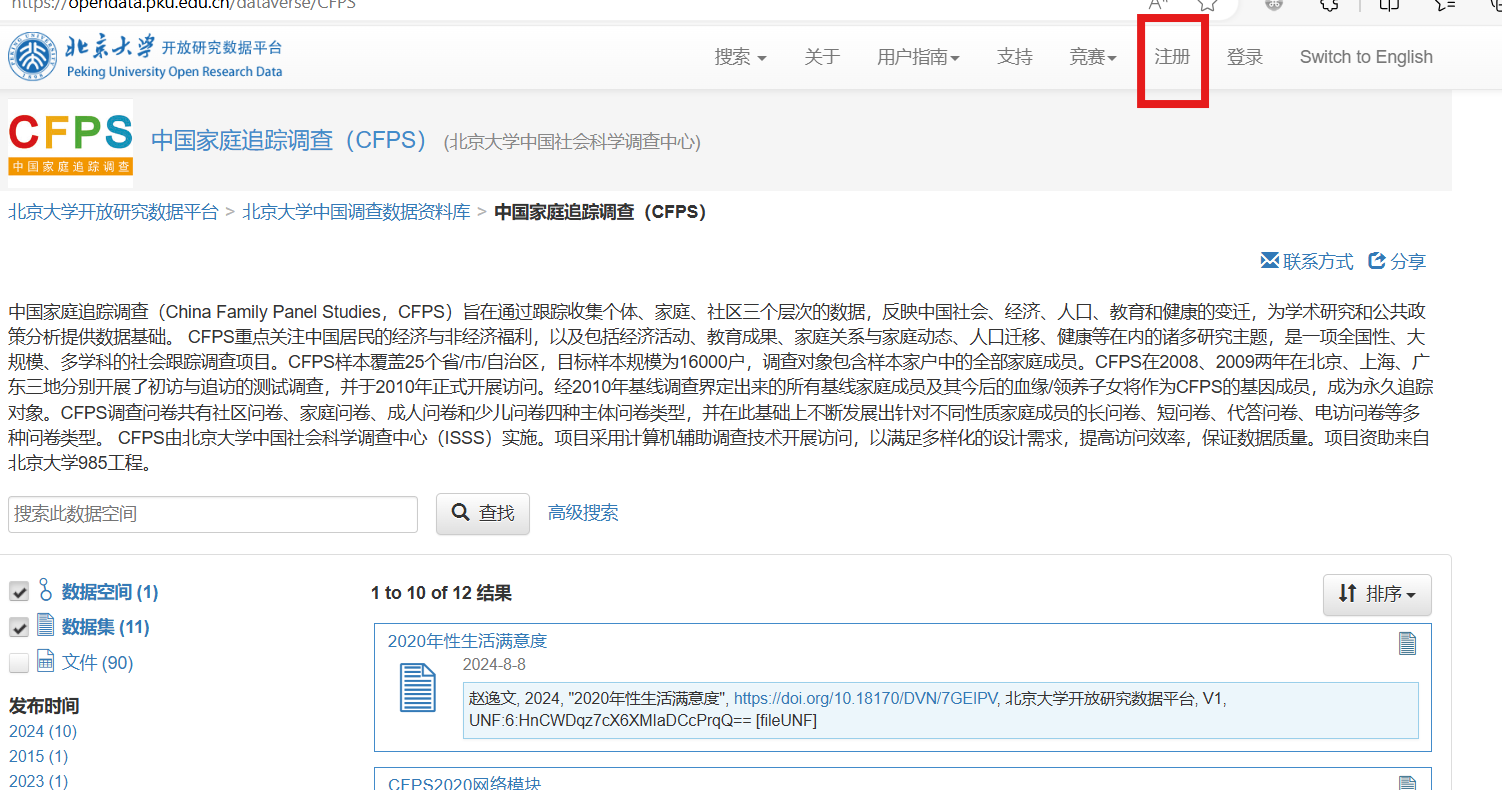1502x790 pixels.
Task: Click 注册 to register an account
Action: 1172,57
